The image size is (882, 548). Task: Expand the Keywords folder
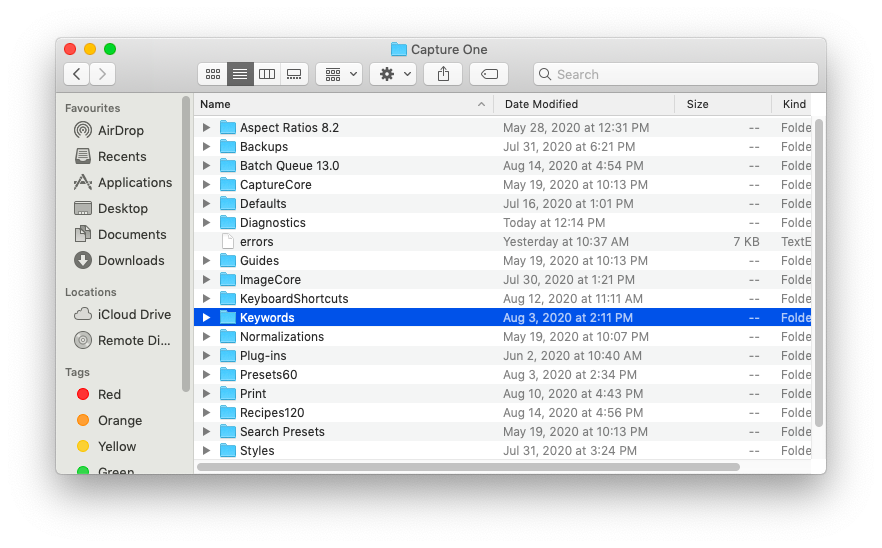coord(206,318)
